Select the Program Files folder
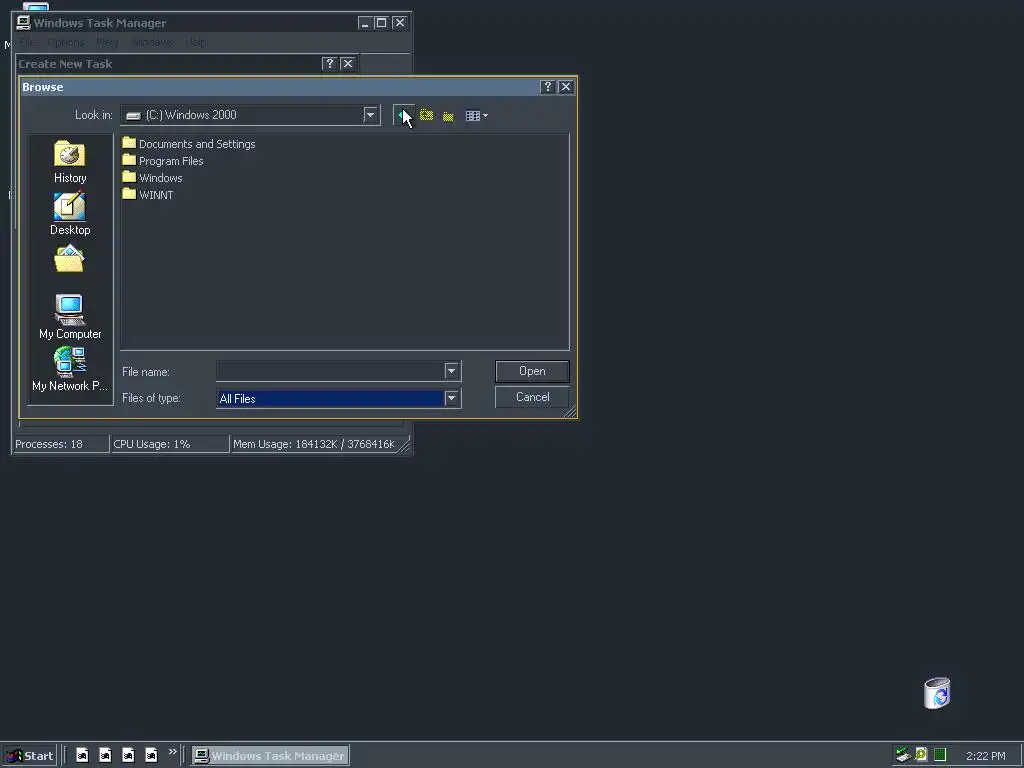This screenshot has height=768, width=1024. pyautogui.click(x=163, y=161)
